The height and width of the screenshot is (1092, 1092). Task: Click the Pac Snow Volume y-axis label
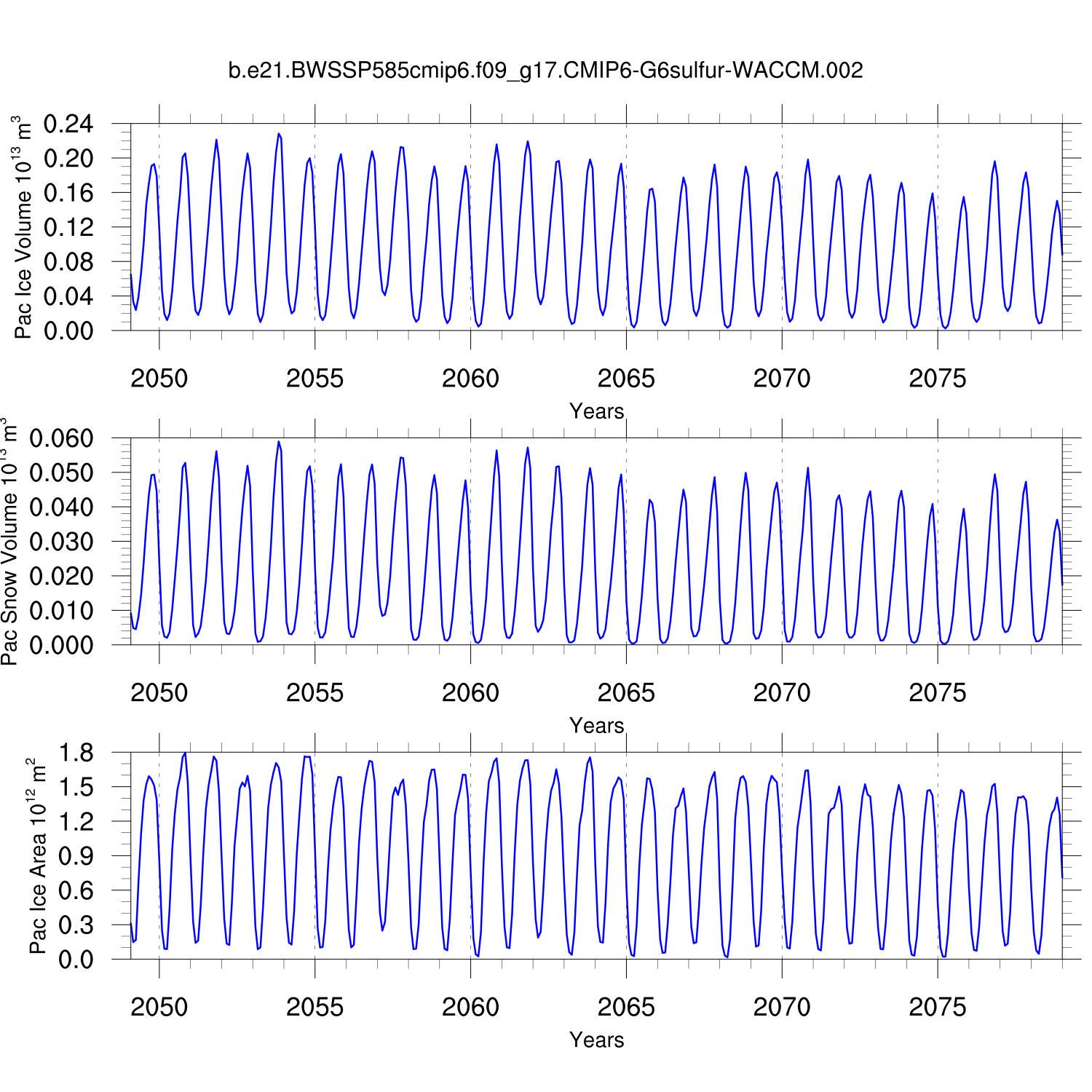(9, 542)
